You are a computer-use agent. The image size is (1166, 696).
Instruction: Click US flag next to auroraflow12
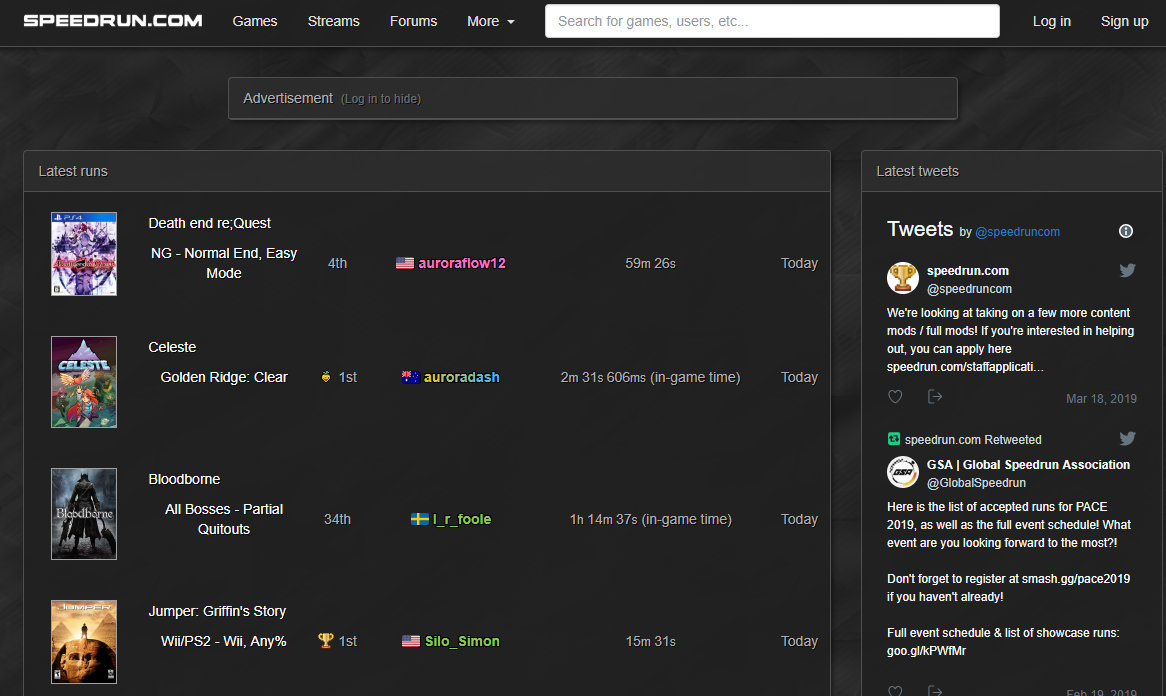coord(405,263)
